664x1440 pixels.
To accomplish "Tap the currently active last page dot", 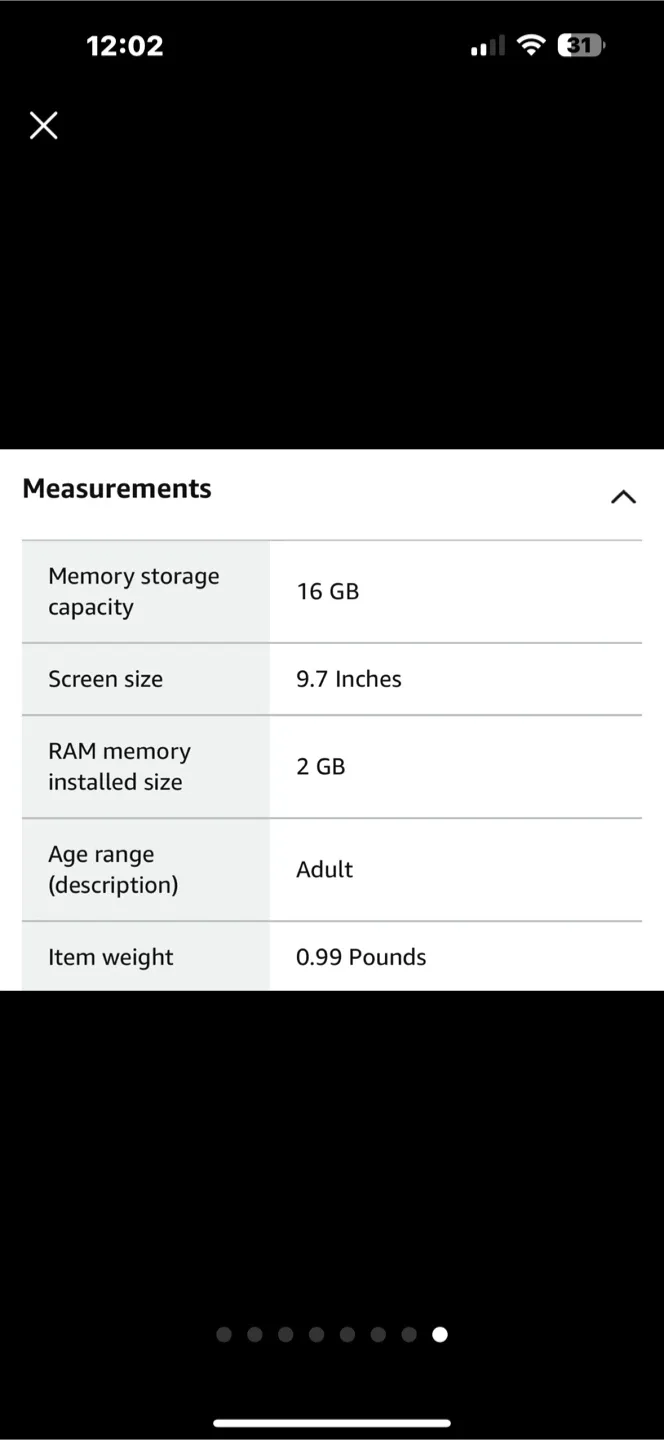I will point(439,1334).
